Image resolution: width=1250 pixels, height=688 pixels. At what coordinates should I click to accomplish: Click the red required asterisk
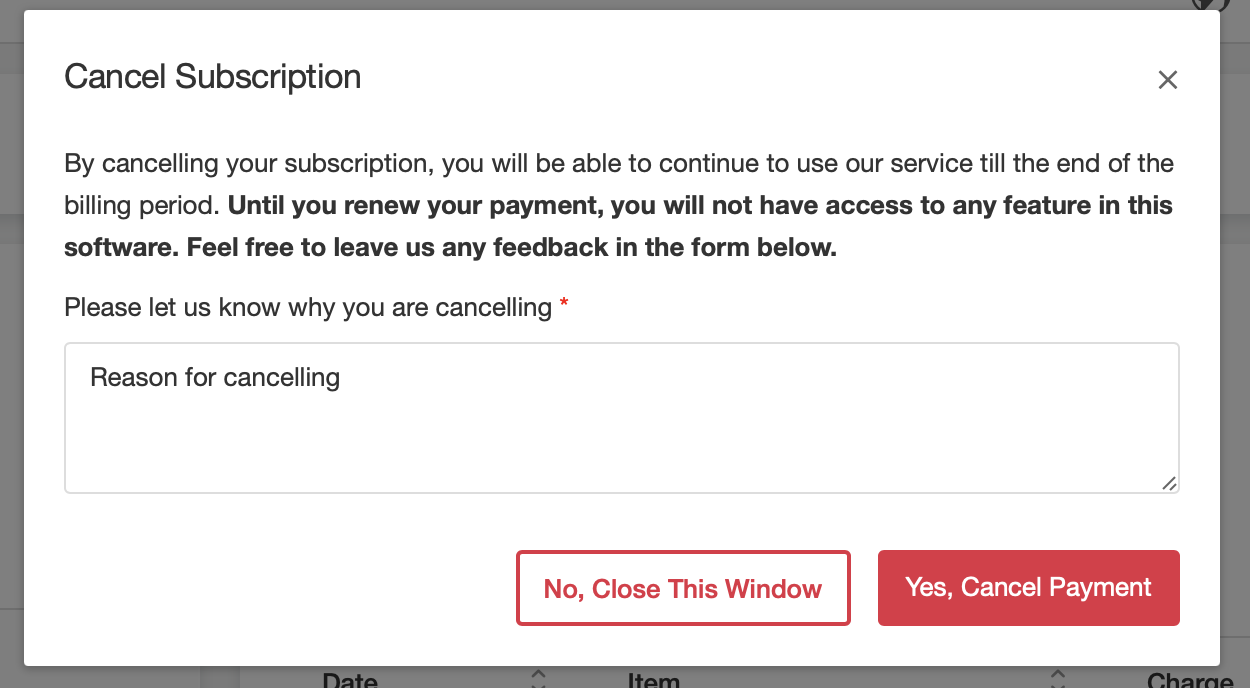coord(564,304)
